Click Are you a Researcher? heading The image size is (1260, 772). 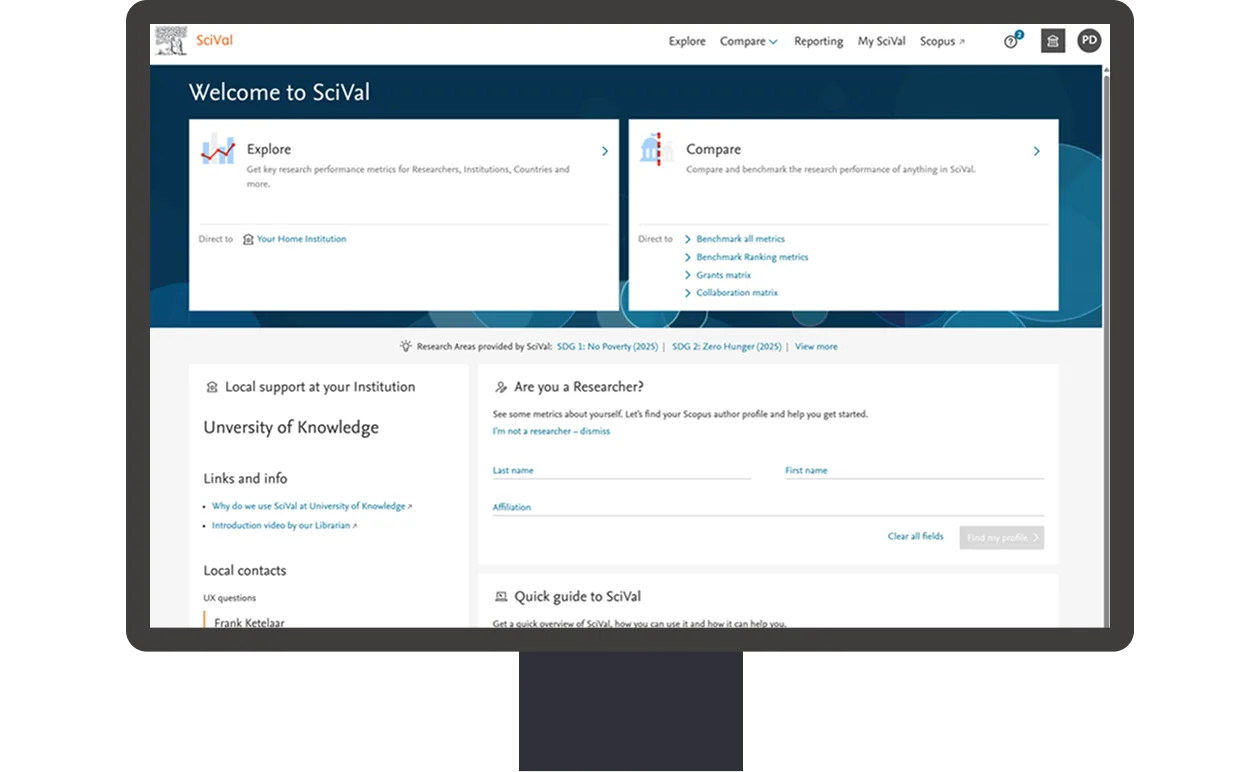pos(579,387)
